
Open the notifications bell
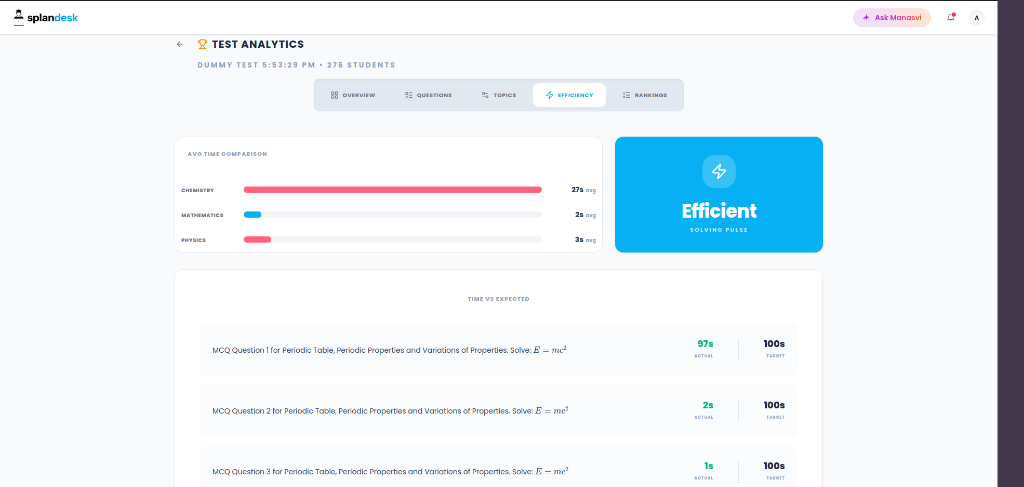click(x=951, y=18)
